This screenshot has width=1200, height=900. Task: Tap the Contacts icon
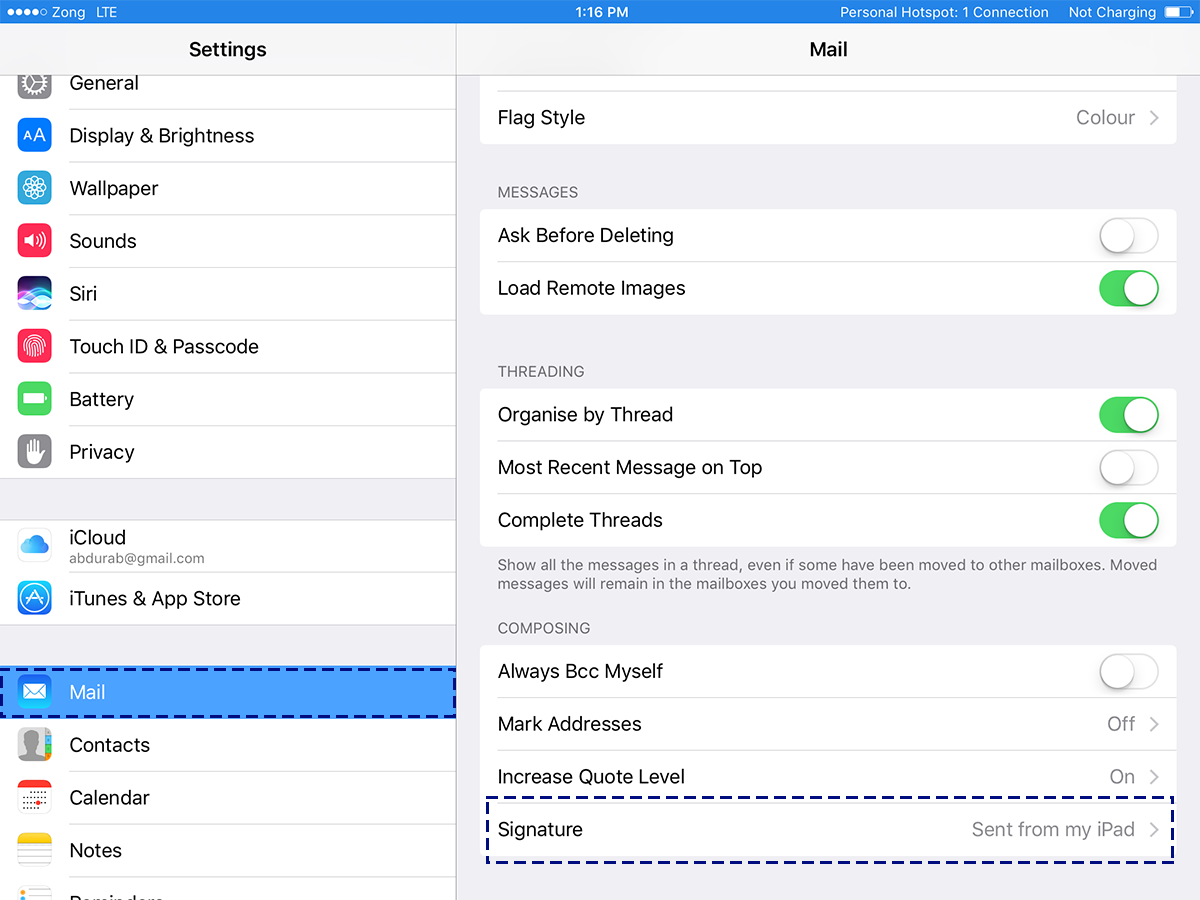35,745
